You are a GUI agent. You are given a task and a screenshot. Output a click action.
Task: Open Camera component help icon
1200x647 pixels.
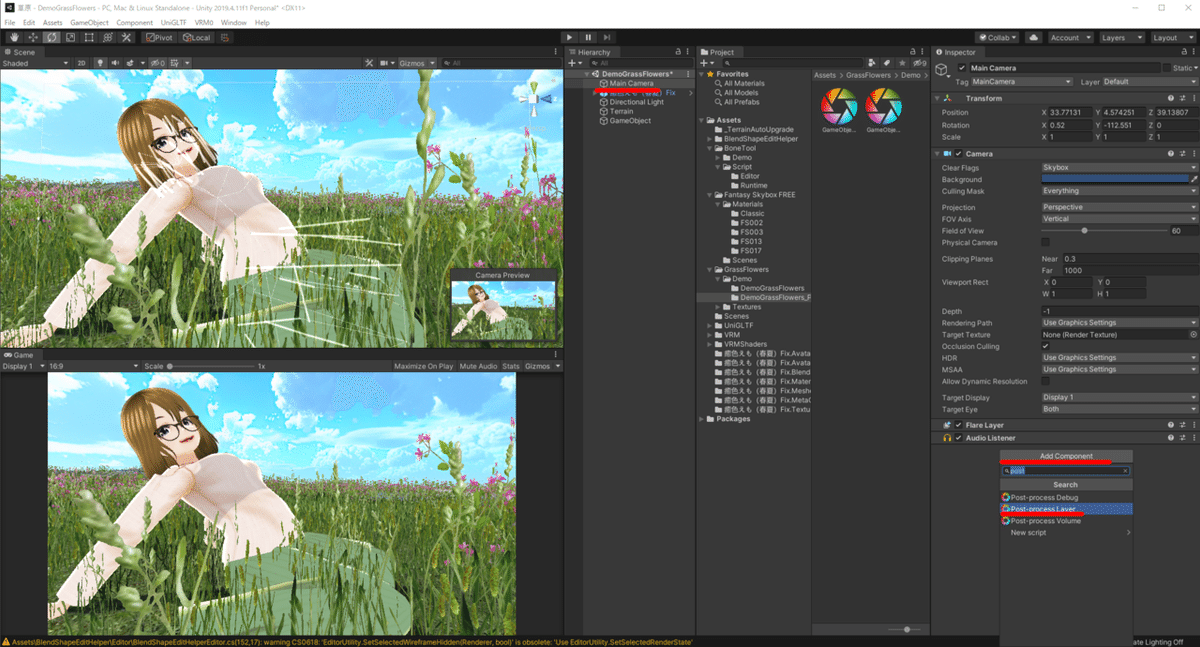[x=1170, y=154]
